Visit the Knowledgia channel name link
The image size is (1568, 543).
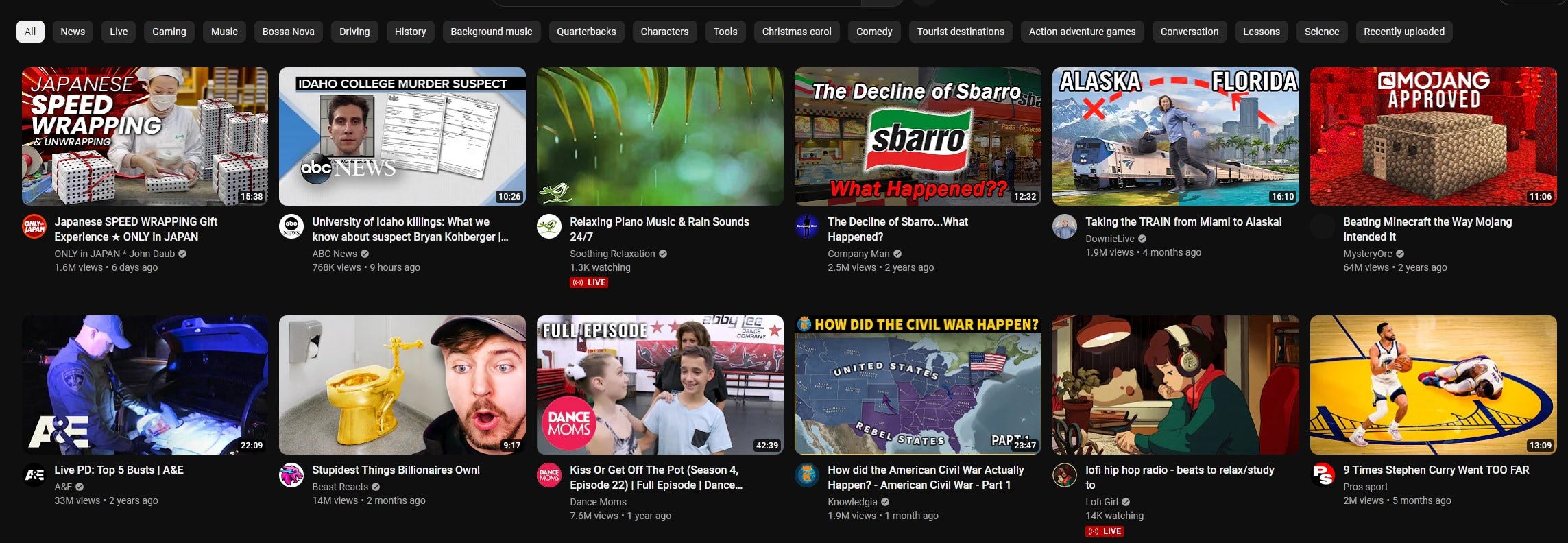[852, 502]
